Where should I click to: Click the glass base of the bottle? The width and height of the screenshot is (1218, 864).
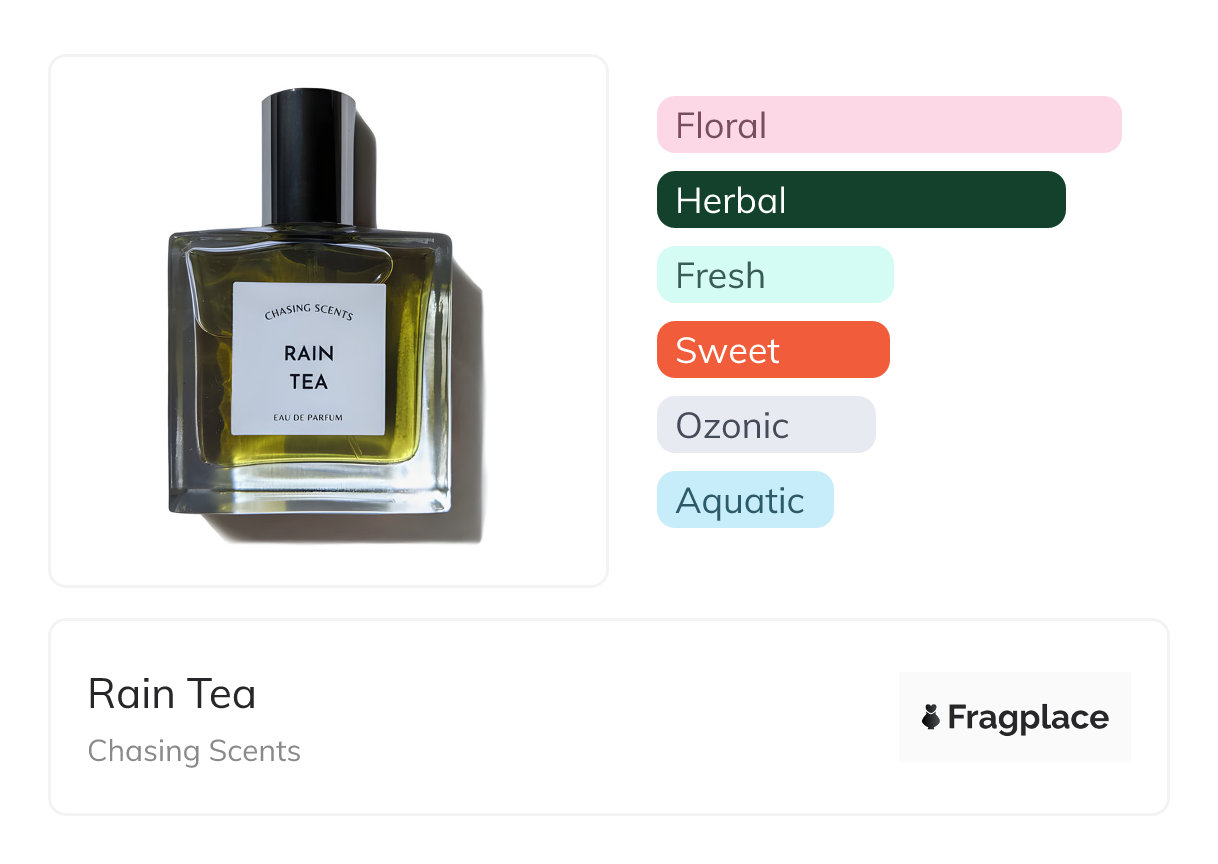coord(310,490)
